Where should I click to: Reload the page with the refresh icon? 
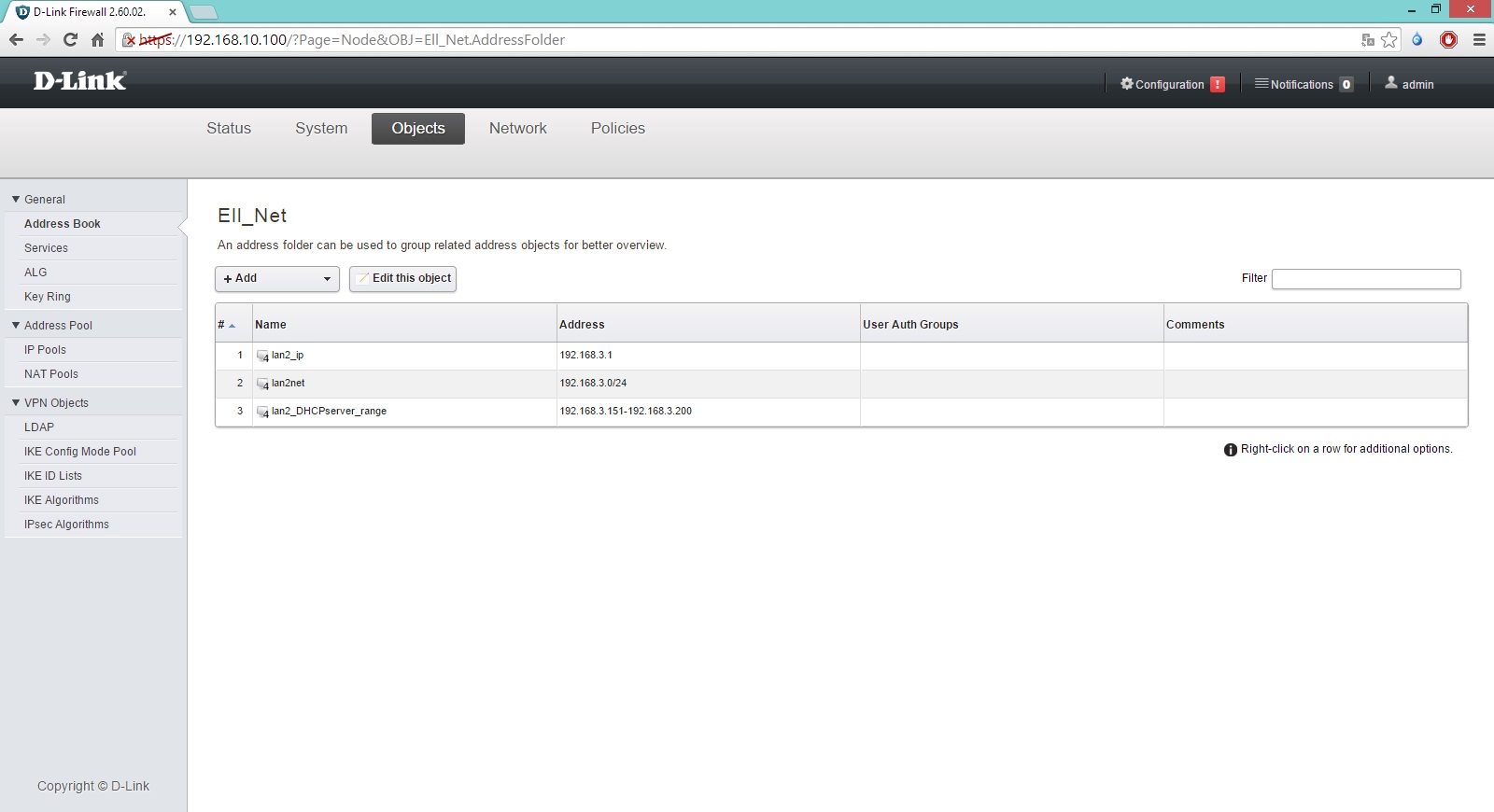tap(70, 39)
